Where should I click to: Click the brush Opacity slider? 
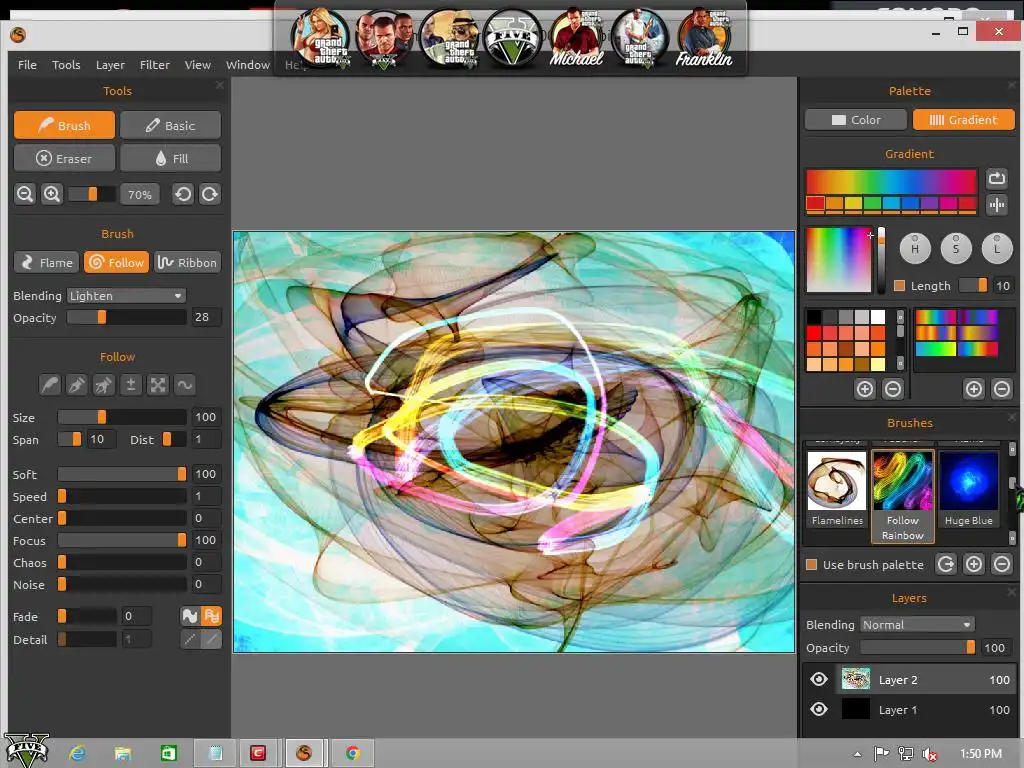pos(126,317)
